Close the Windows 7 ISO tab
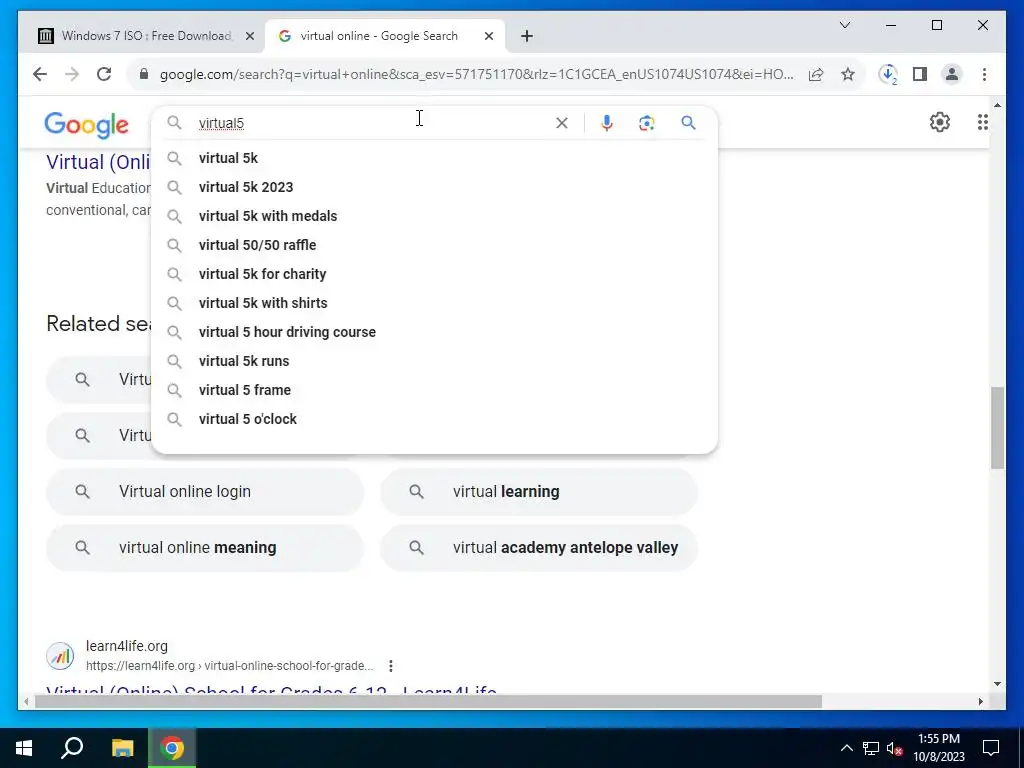The height and width of the screenshot is (768, 1024). 249,37
